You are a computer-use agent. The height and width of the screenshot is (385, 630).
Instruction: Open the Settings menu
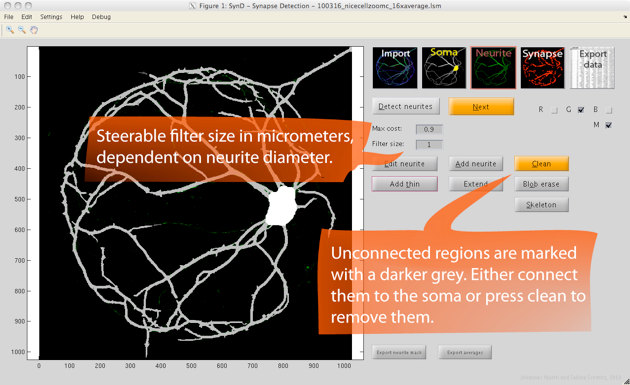pyautogui.click(x=51, y=17)
